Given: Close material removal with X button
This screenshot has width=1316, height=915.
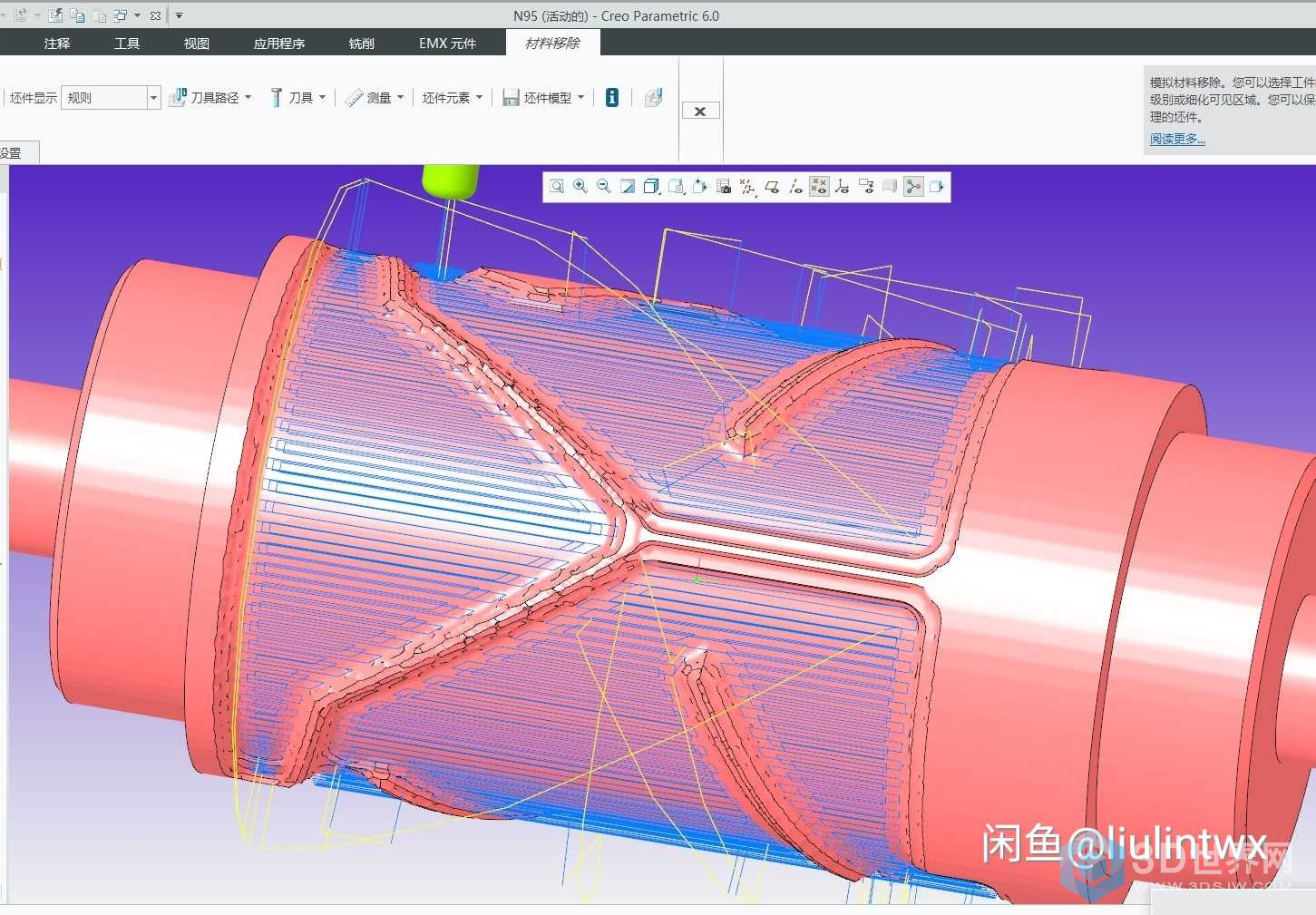Looking at the screenshot, I should click(x=700, y=111).
